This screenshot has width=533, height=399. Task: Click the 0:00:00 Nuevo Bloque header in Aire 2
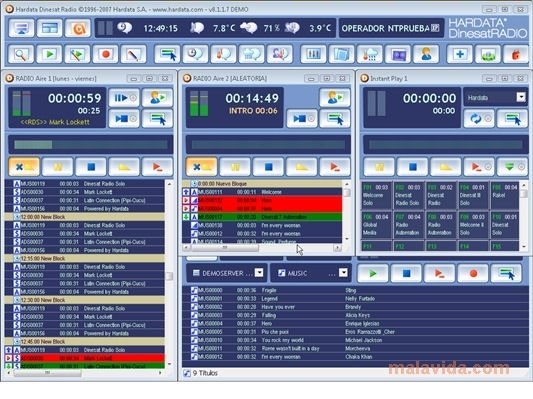point(262,184)
